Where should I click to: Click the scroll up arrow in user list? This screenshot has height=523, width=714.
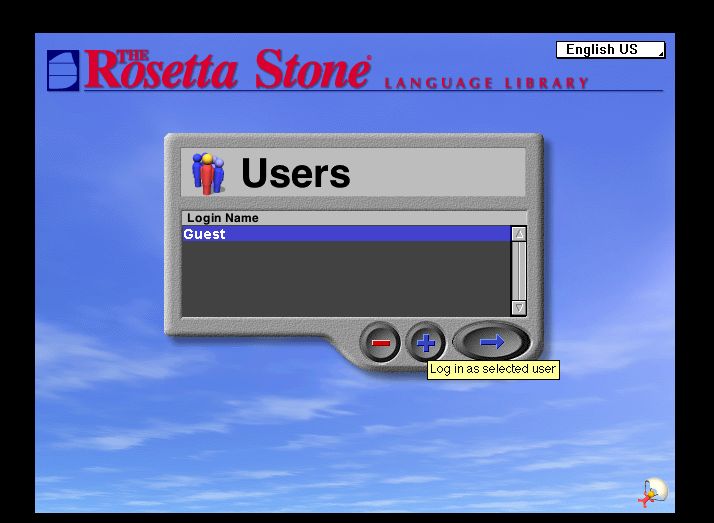(518, 233)
